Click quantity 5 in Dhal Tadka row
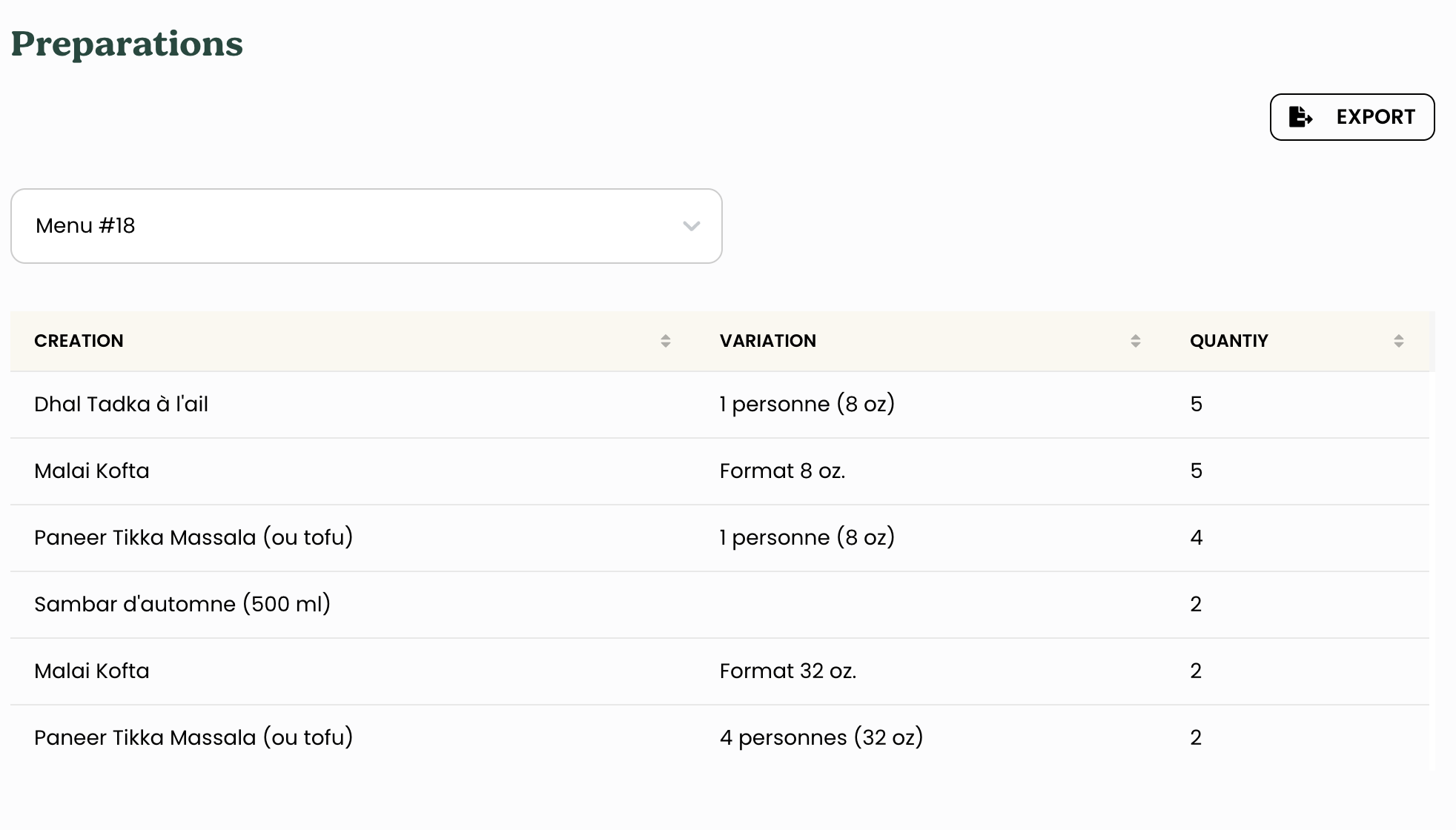 pyautogui.click(x=1196, y=405)
